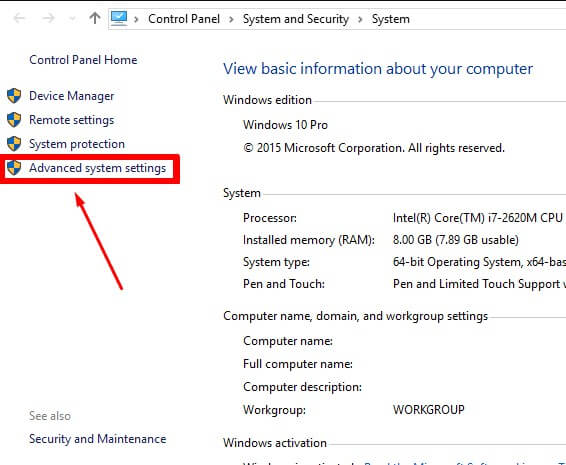Select the 'Computer name, domain, and workgroup settings' heading
This screenshot has width=566, height=465.
click(x=356, y=316)
